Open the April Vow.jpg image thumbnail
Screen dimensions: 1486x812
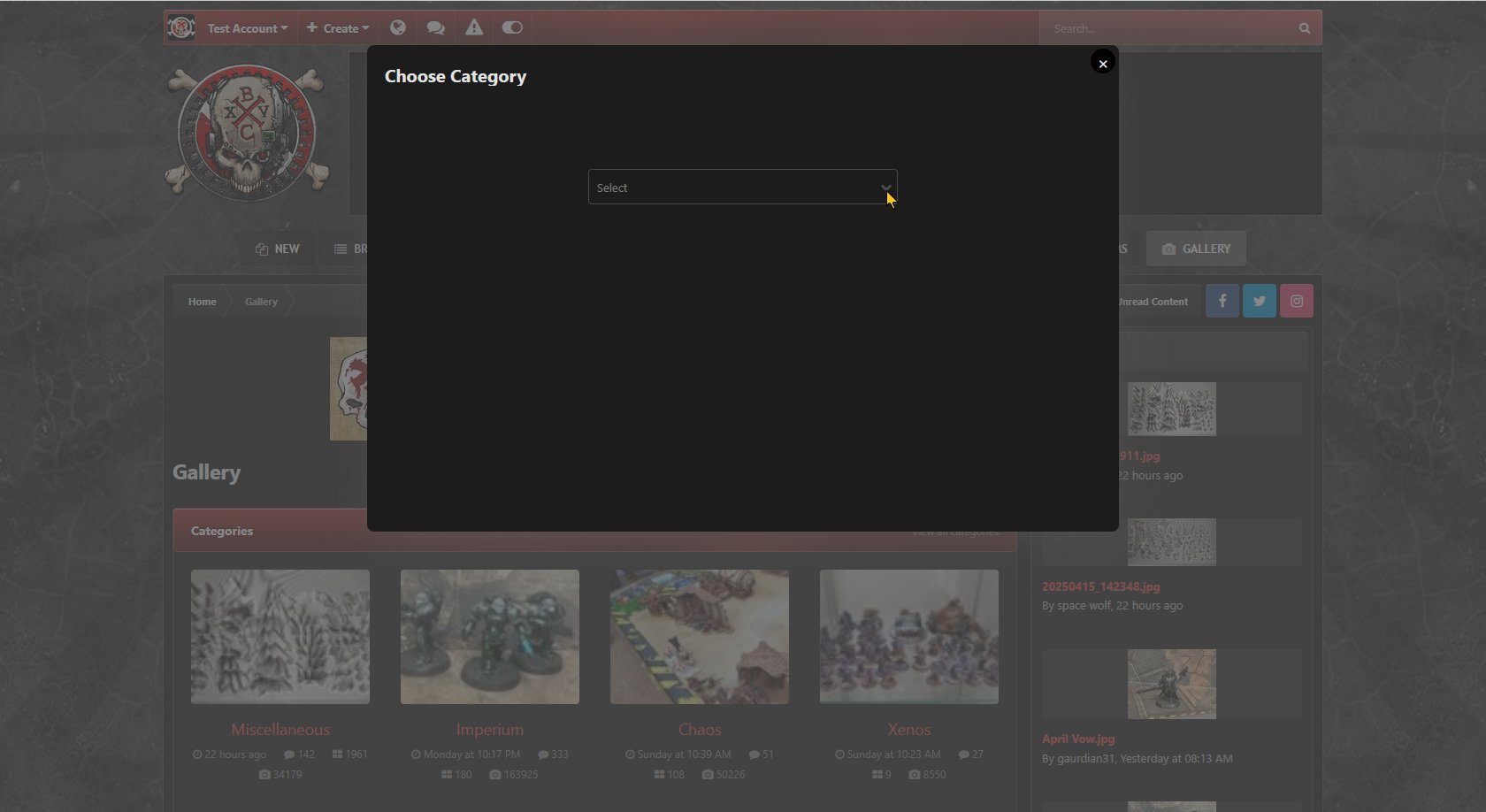1171,684
